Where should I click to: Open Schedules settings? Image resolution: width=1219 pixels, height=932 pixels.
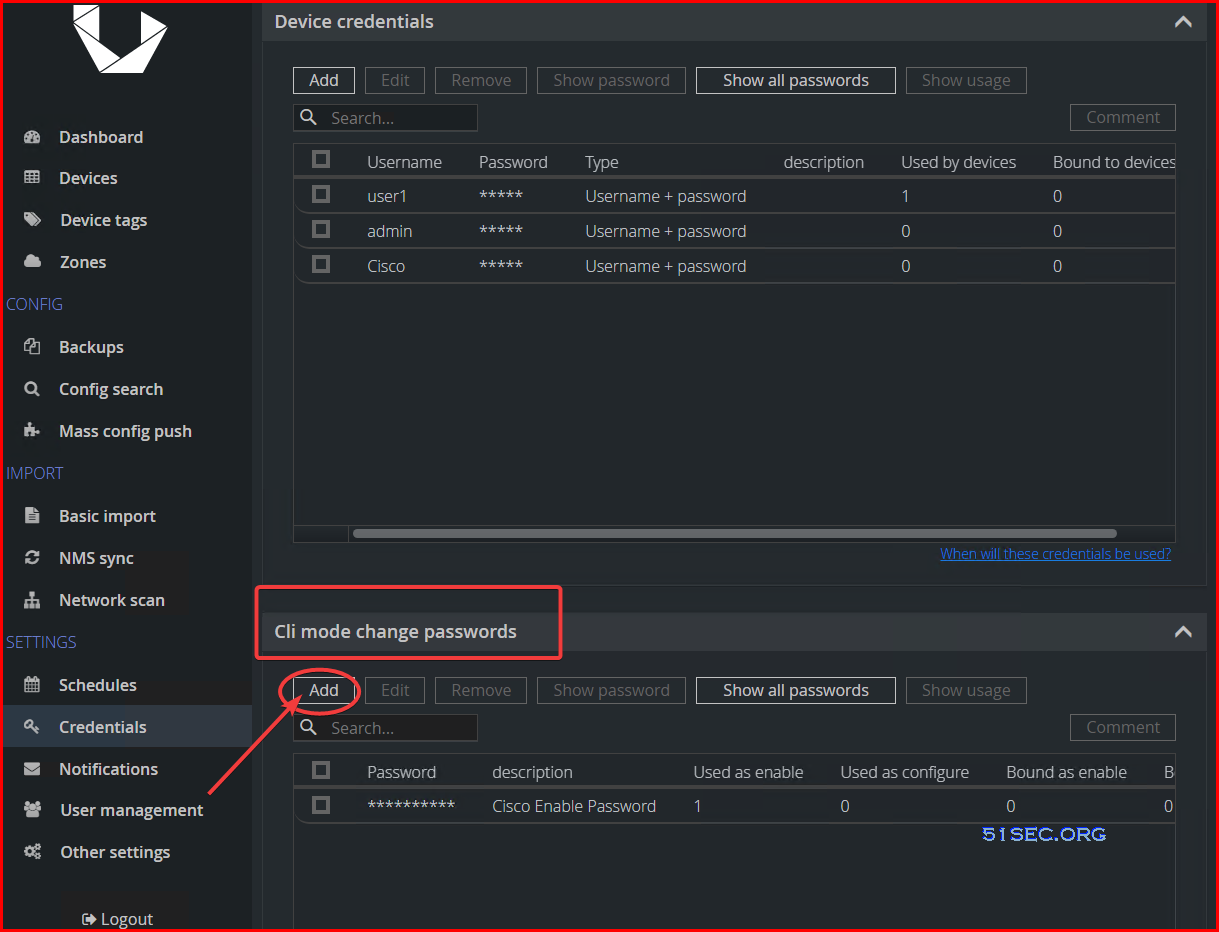[x=98, y=685]
